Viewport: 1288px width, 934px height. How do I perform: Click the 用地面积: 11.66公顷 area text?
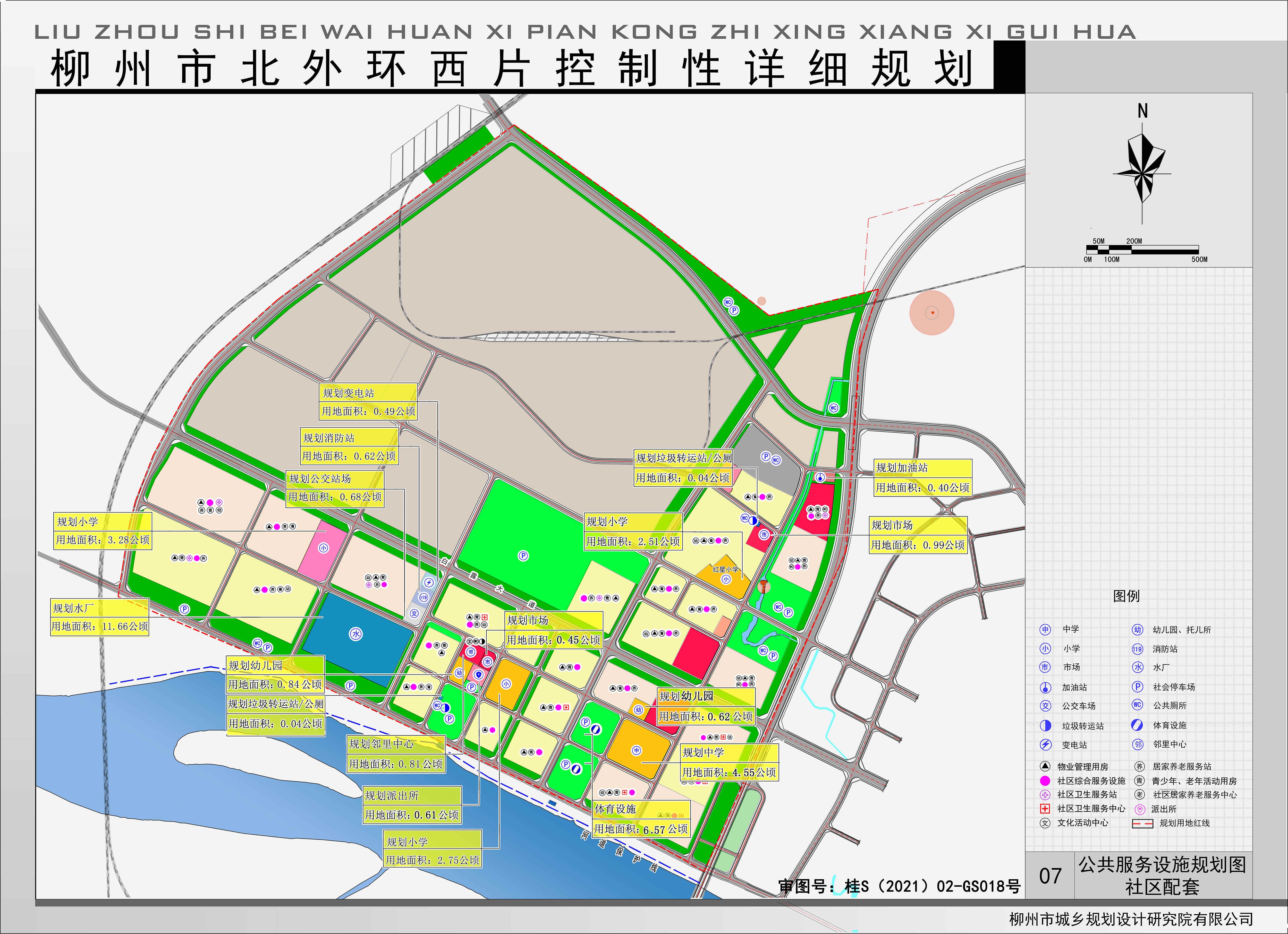(x=100, y=626)
